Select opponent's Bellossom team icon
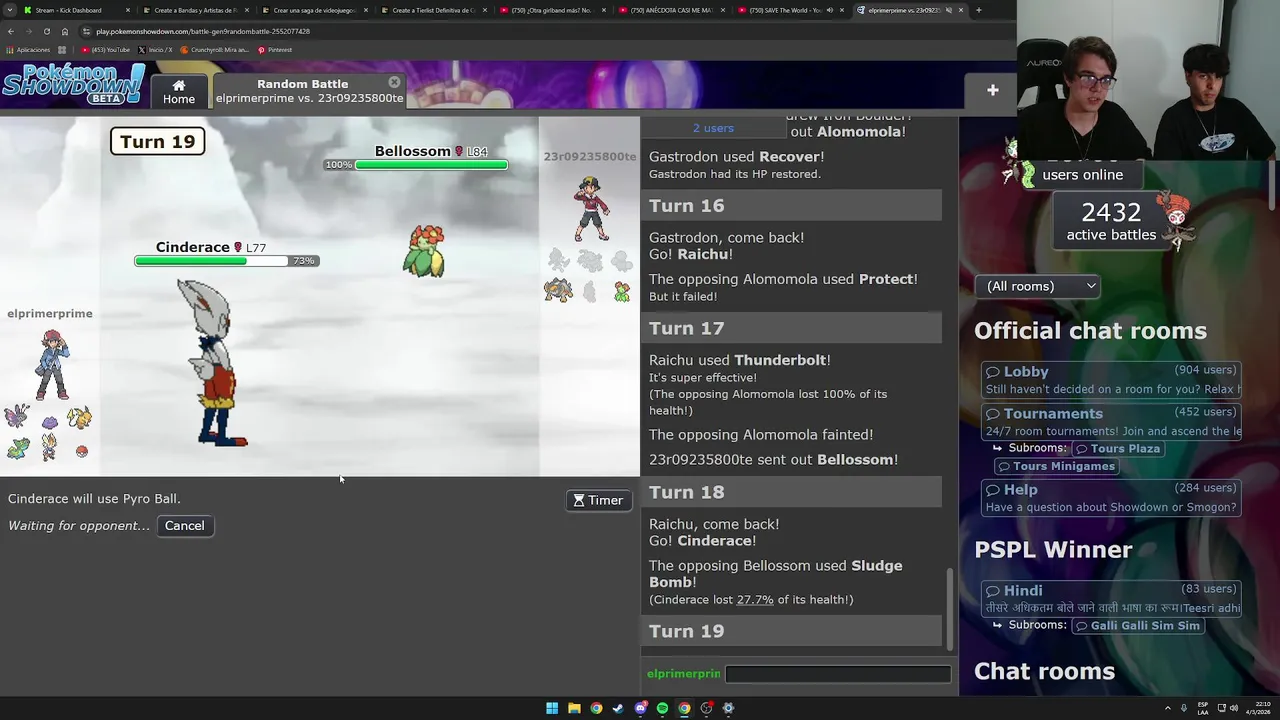 click(x=622, y=292)
